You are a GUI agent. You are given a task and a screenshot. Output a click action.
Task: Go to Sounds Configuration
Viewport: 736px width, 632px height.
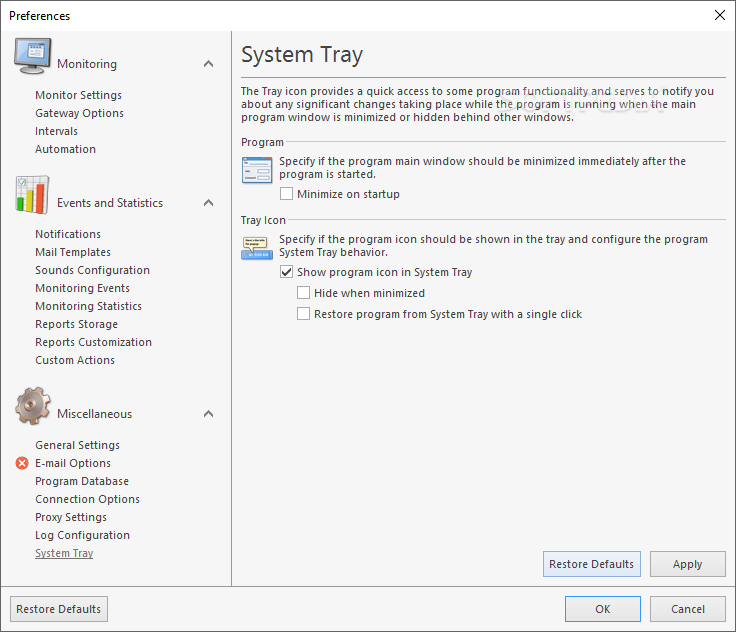[92, 270]
